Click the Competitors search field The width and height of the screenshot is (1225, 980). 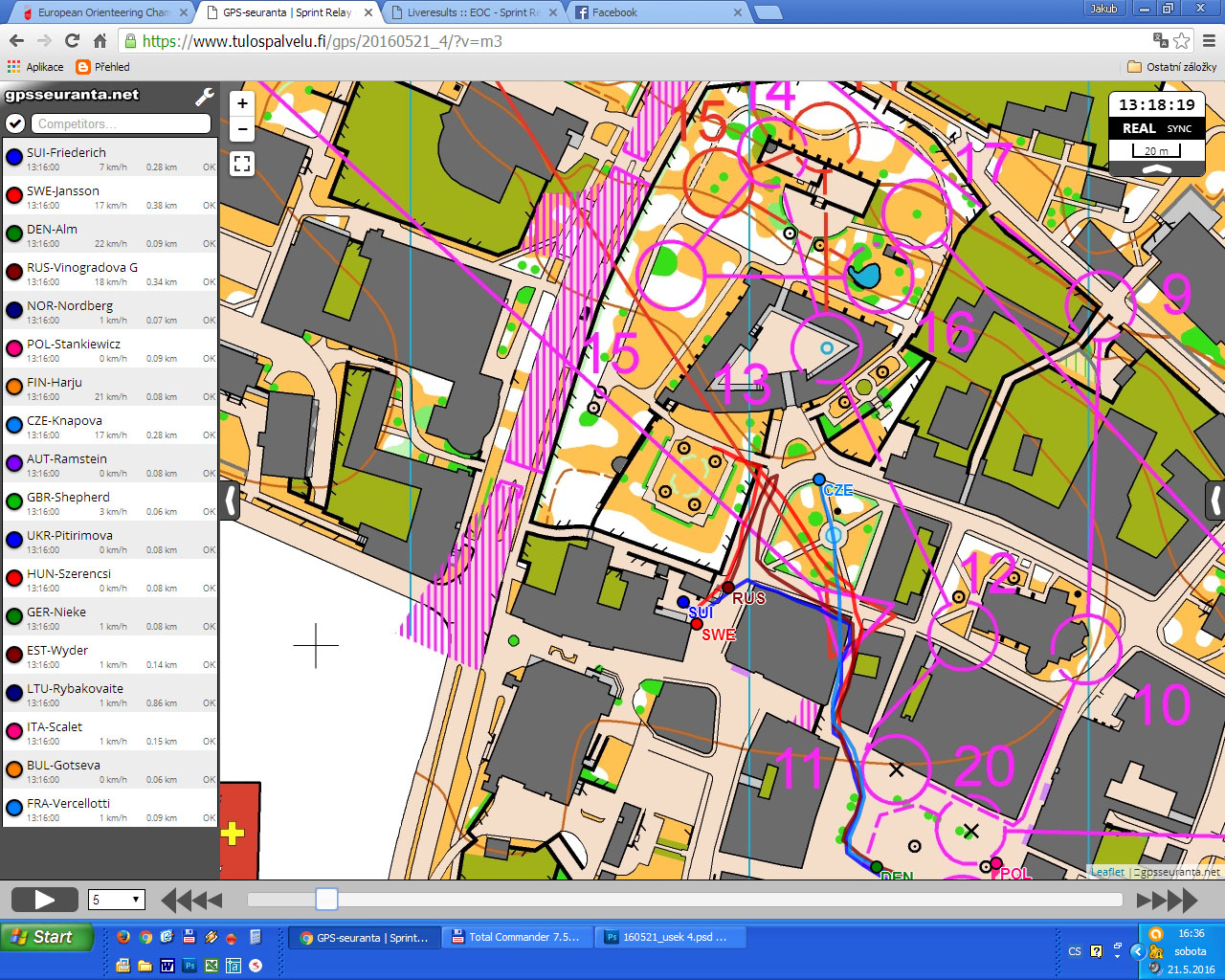[x=121, y=123]
